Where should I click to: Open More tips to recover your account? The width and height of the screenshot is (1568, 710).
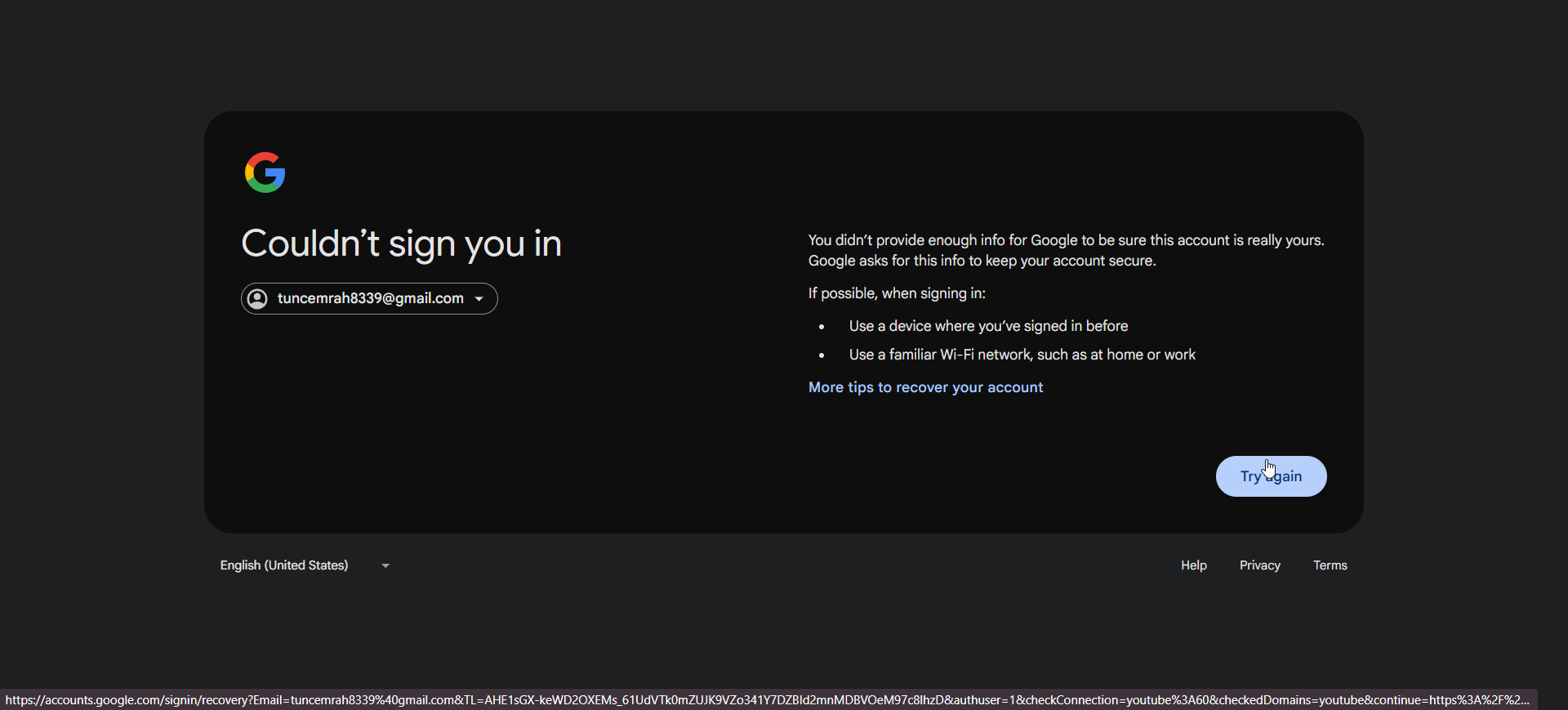[925, 387]
